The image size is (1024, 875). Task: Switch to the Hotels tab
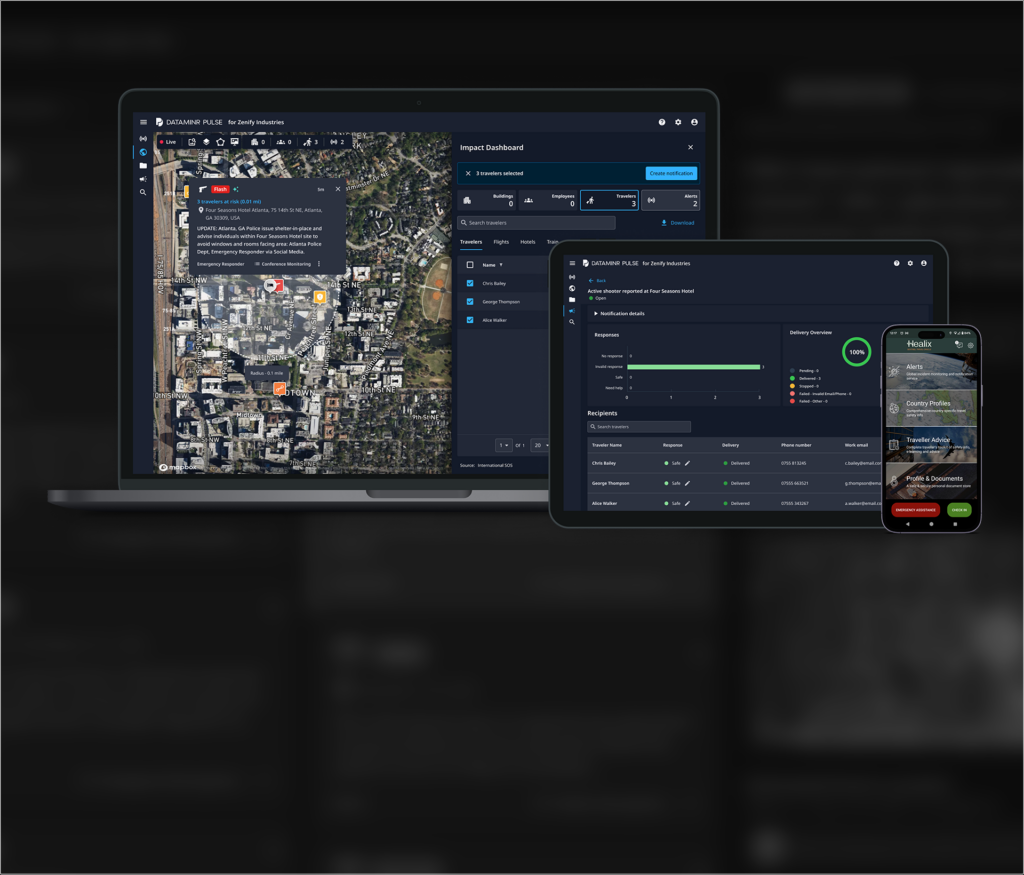click(x=528, y=242)
